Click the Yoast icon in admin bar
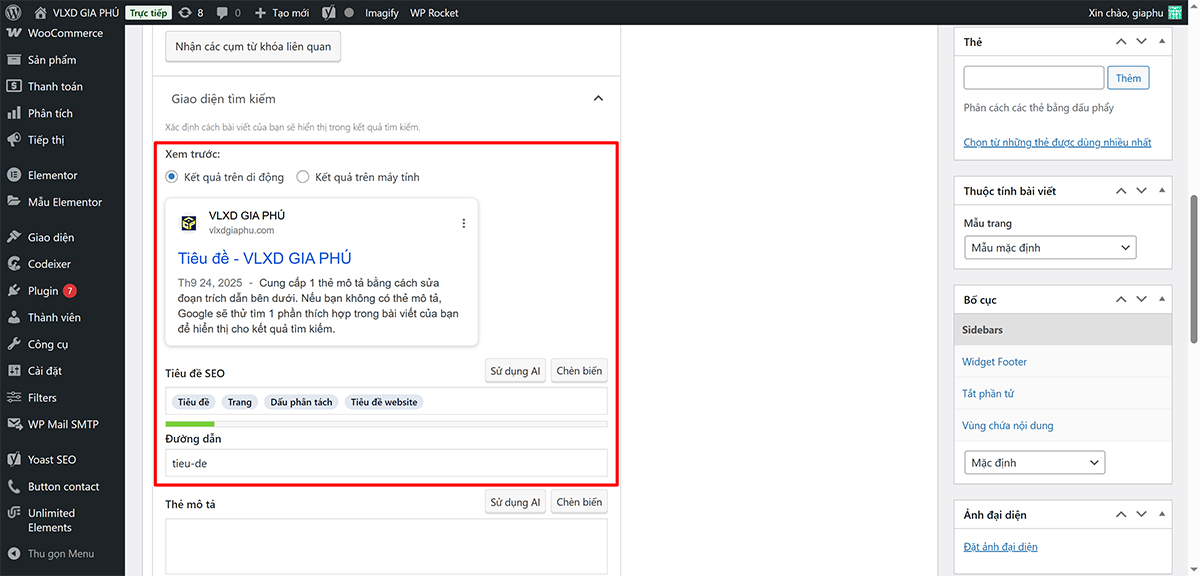The width and height of the screenshot is (1200, 576). (x=328, y=13)
